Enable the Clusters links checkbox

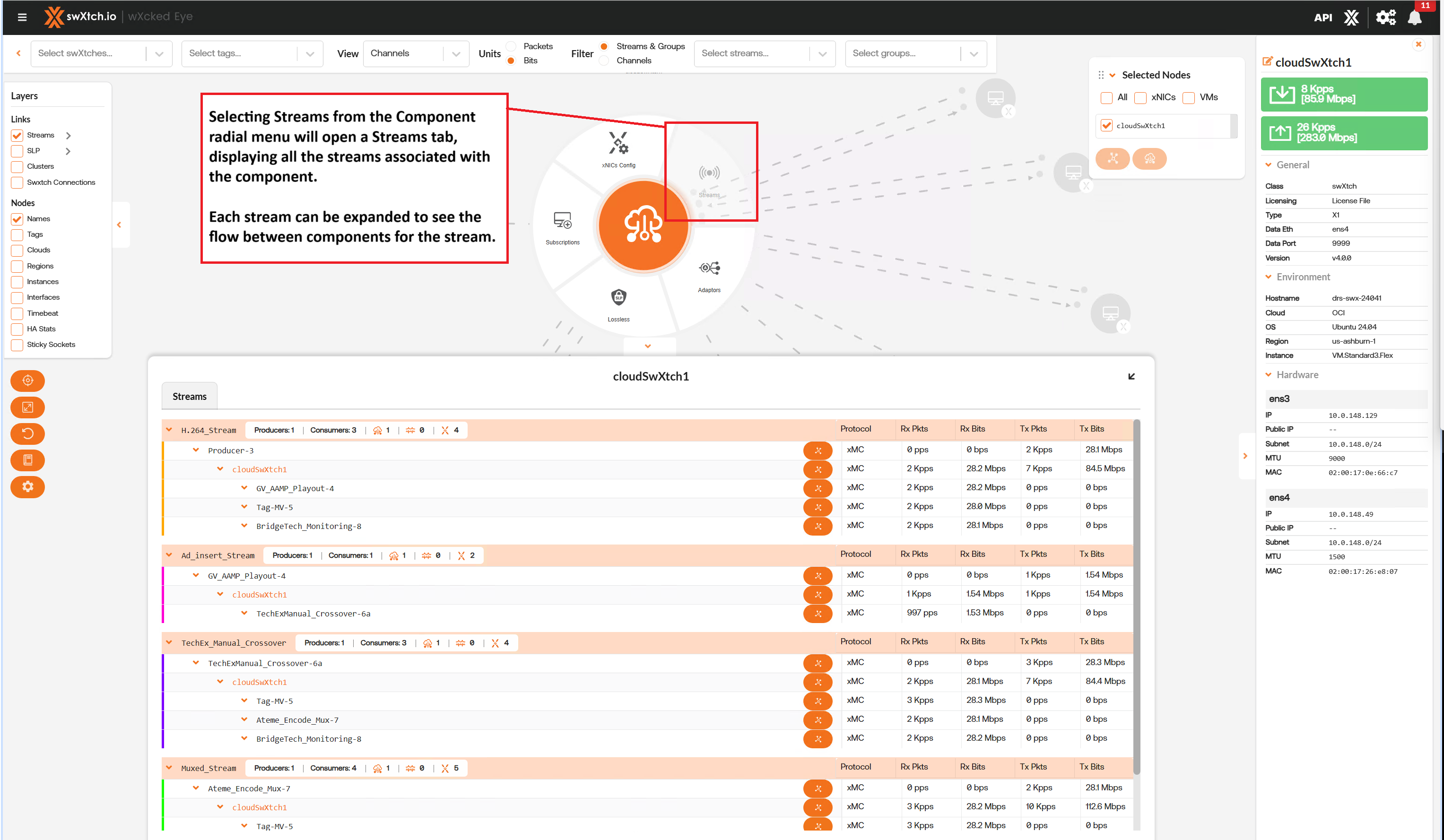point(17,167)
